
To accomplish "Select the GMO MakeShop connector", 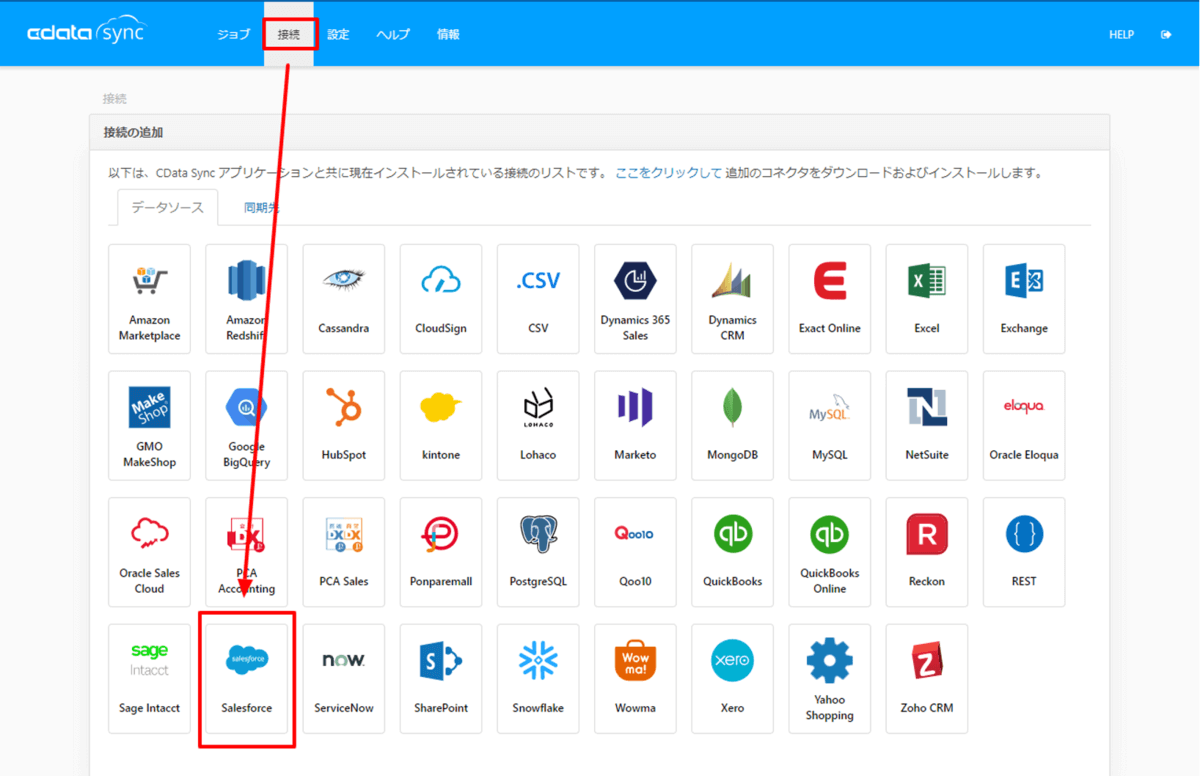I will 149,426.
